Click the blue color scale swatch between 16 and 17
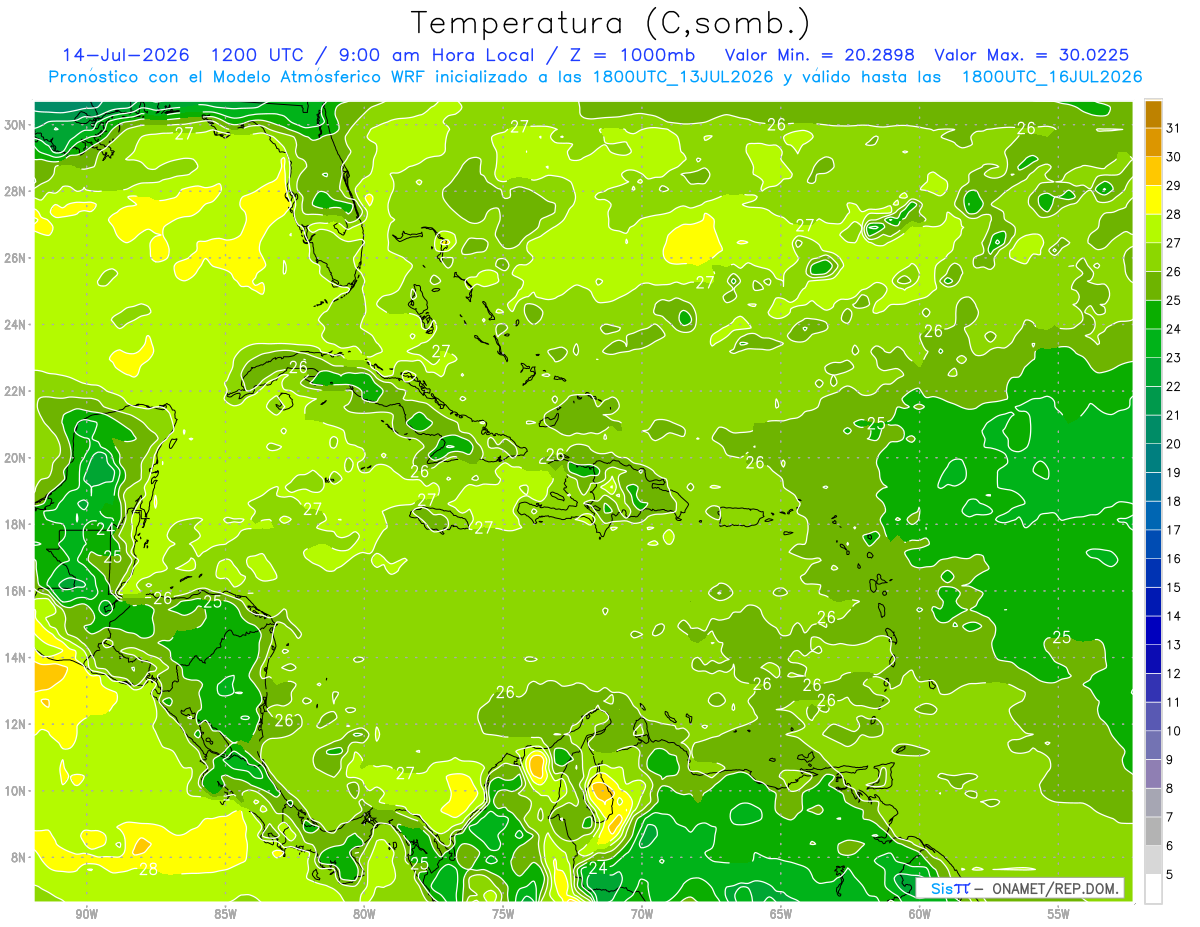This screenshot has height=927, width=1200. [1153, 545]
